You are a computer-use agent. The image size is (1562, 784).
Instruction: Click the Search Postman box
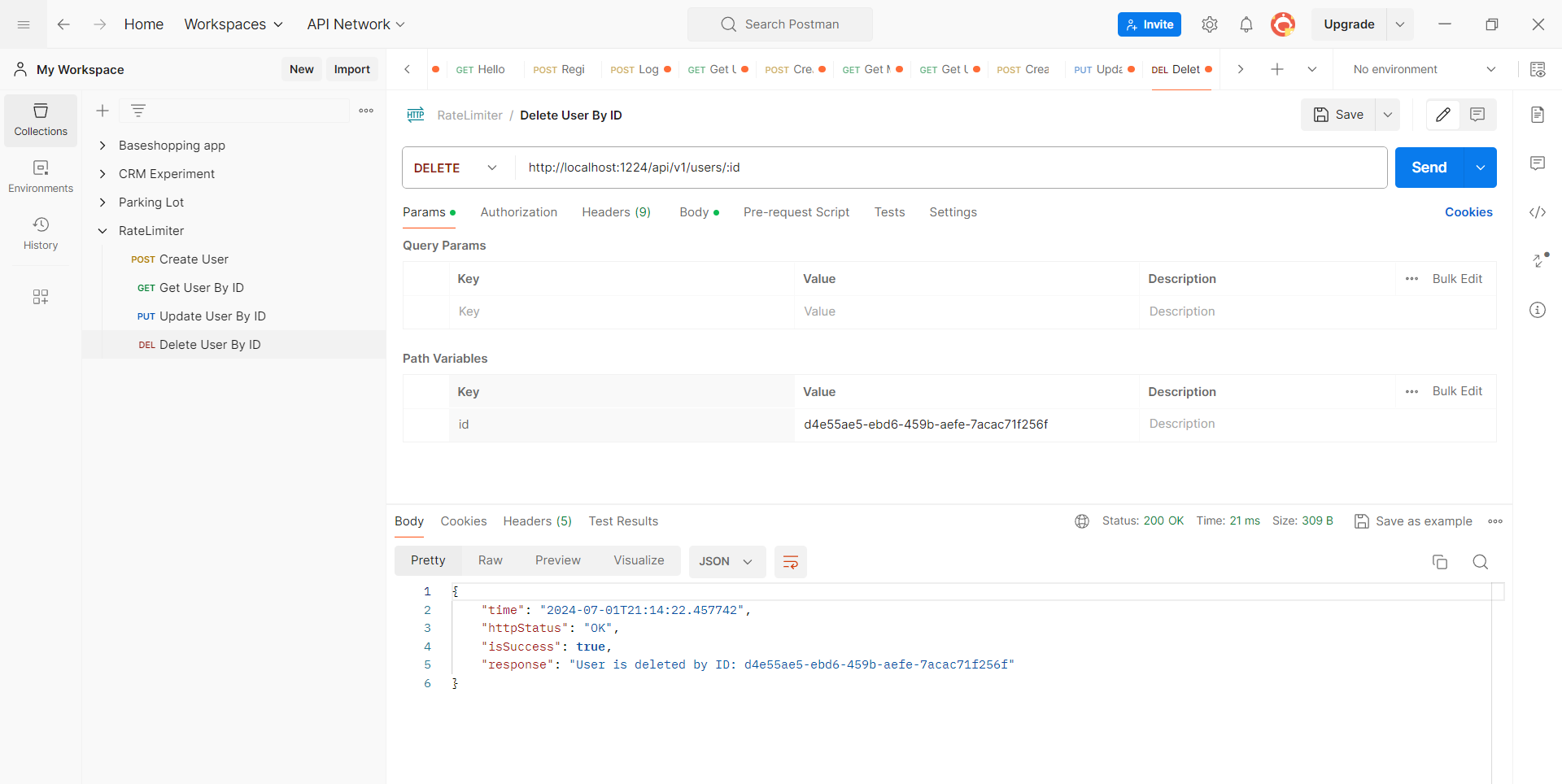point(780,24)
